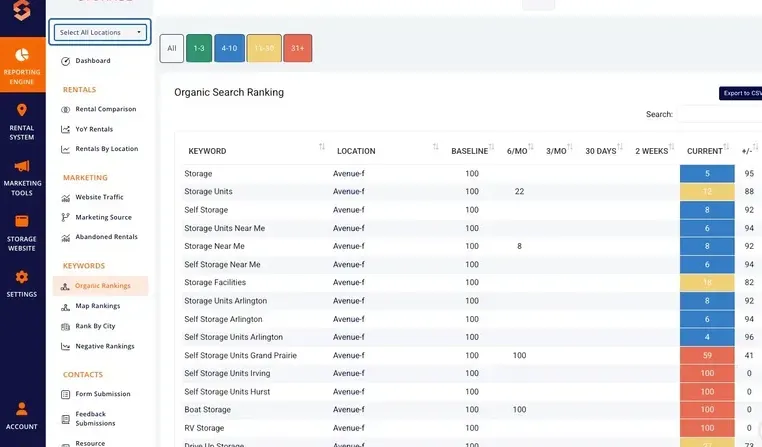Click the Organic Rankings icon
This screenshot has height=447, width=762.
(x=65, y=287)
